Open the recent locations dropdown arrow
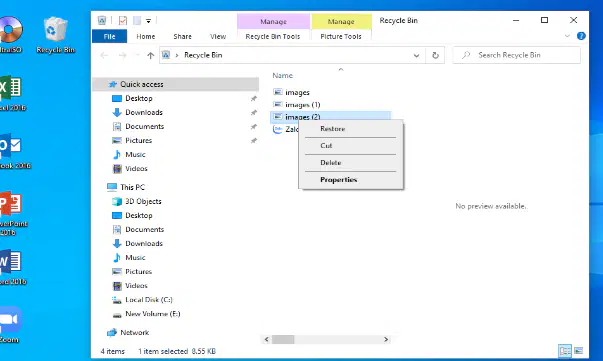The height and width of the screenshot is (361, 603). (137, 55)
